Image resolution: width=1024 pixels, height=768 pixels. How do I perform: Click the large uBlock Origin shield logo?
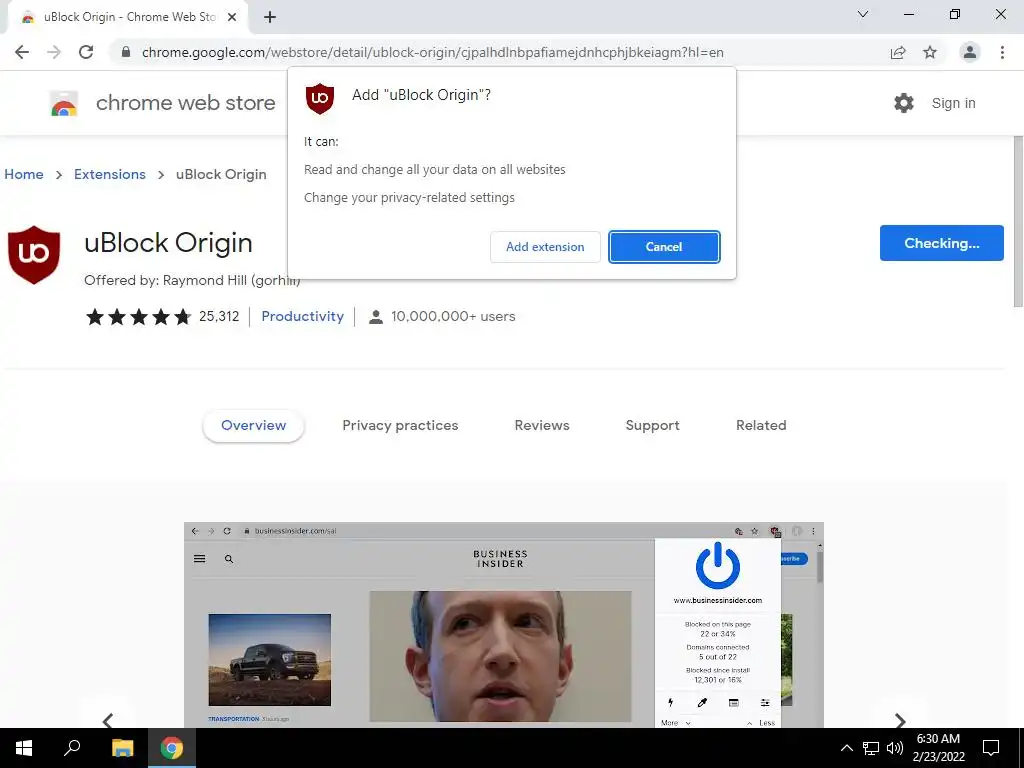[34, 255]
